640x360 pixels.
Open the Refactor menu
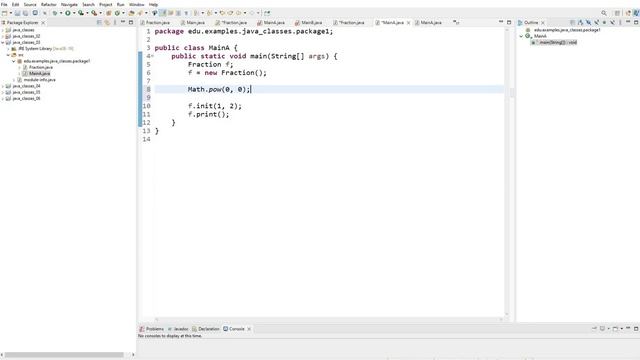tap(49, 4)
